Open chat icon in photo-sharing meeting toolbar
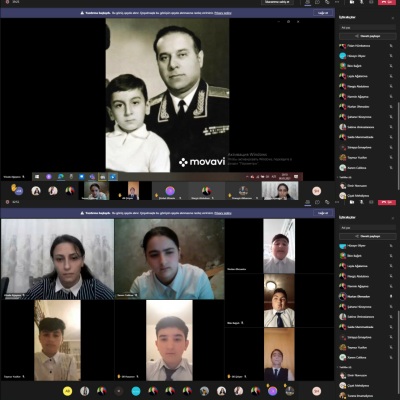 (x=317, y=2)
